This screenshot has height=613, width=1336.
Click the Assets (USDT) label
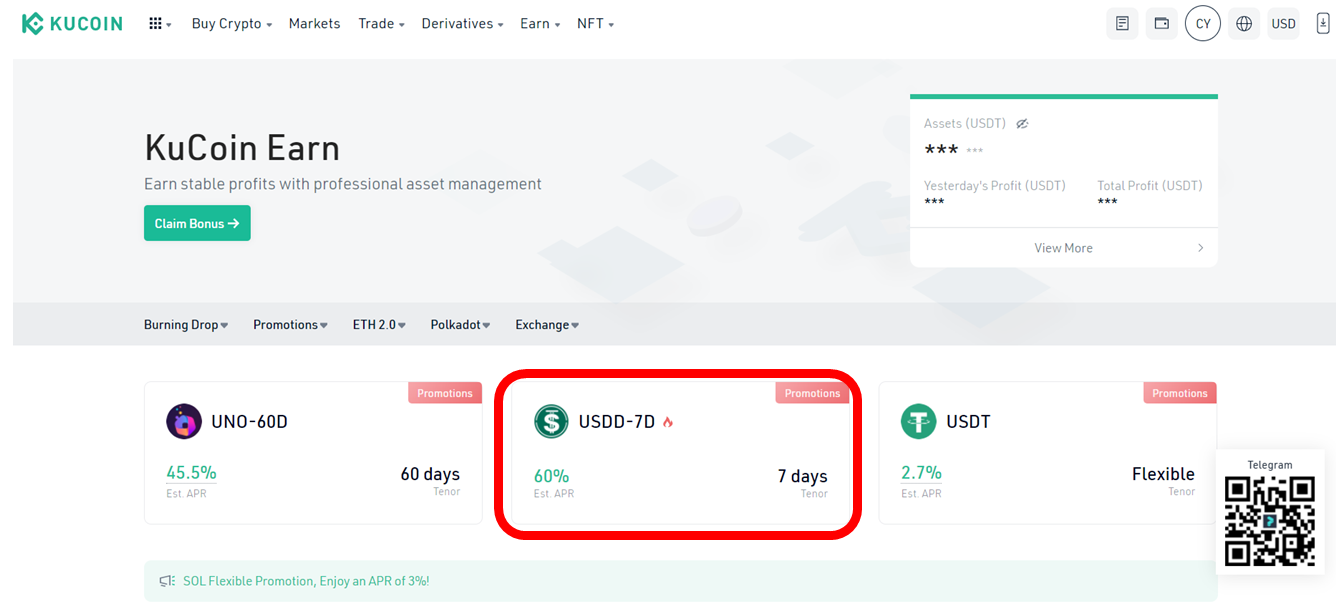(x=965, y=124)
